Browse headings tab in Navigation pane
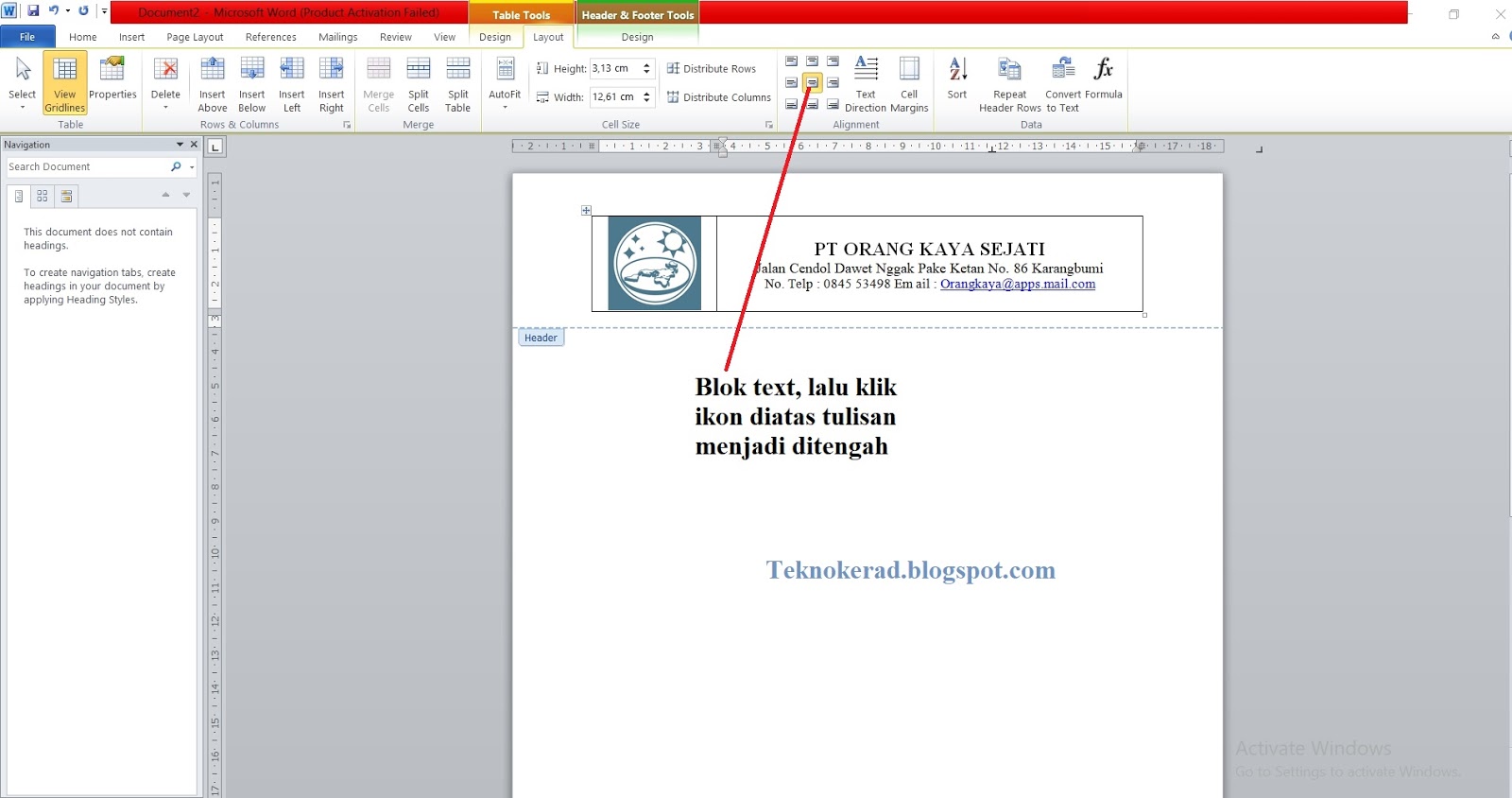 point(19,196)
